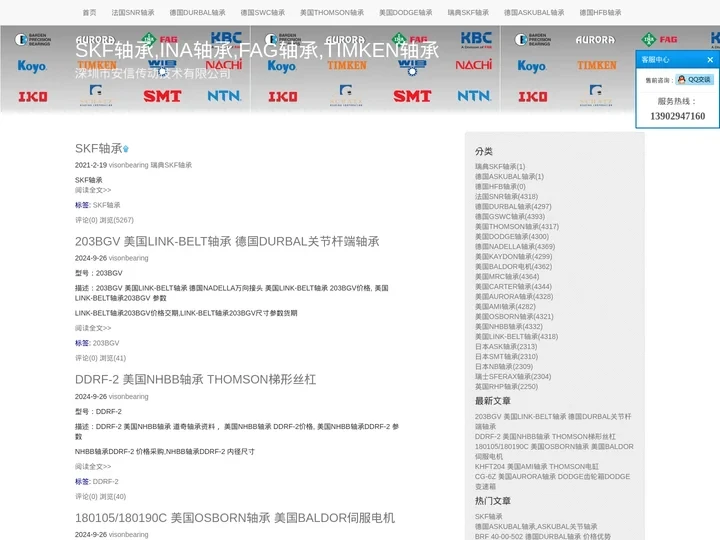Click 阅读全文>> under the SKF轴承 post
The width and height of the screenshot is (720, 540).
(93, 190)
